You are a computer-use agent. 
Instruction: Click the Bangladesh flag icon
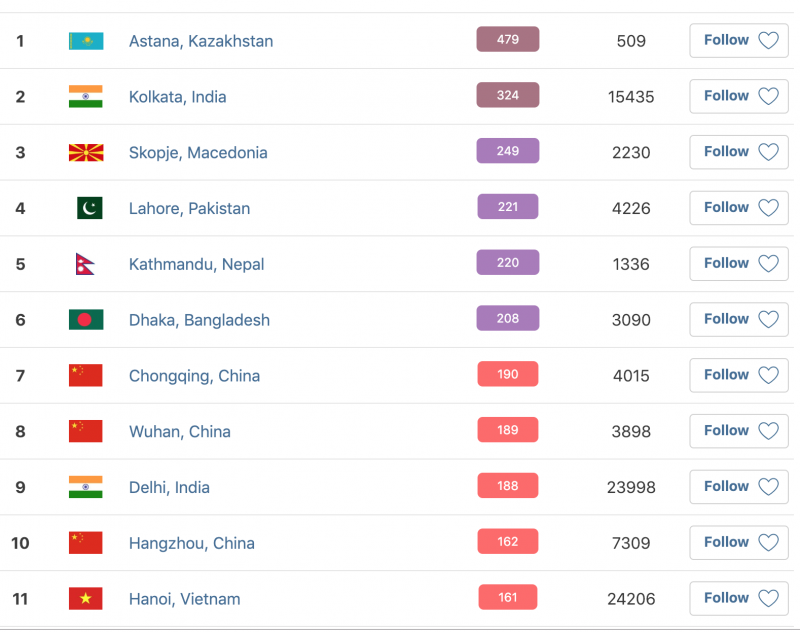click(x=85, y=320)
